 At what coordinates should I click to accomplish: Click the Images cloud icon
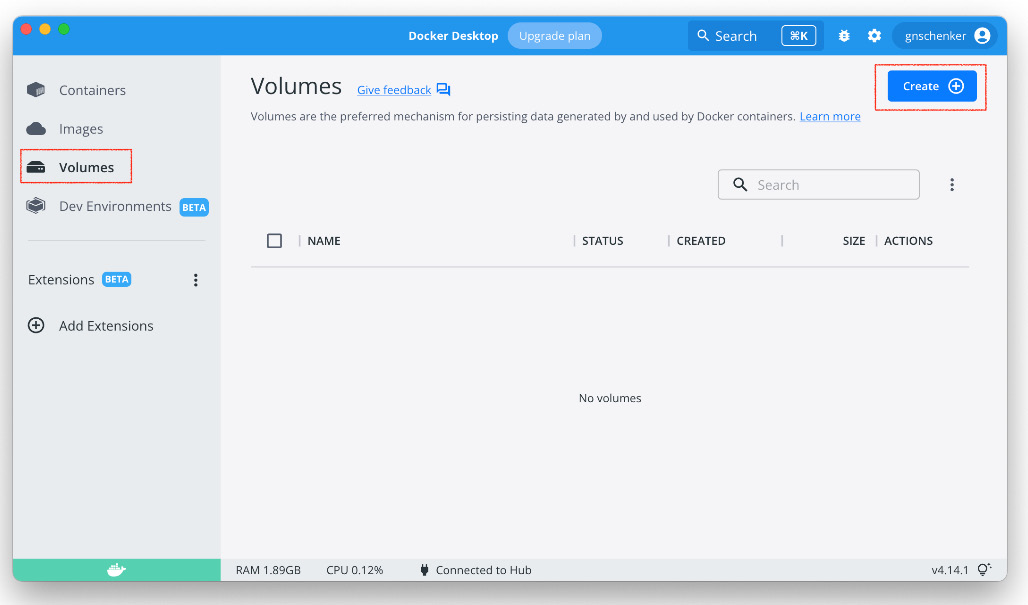[x=36, y=128]
